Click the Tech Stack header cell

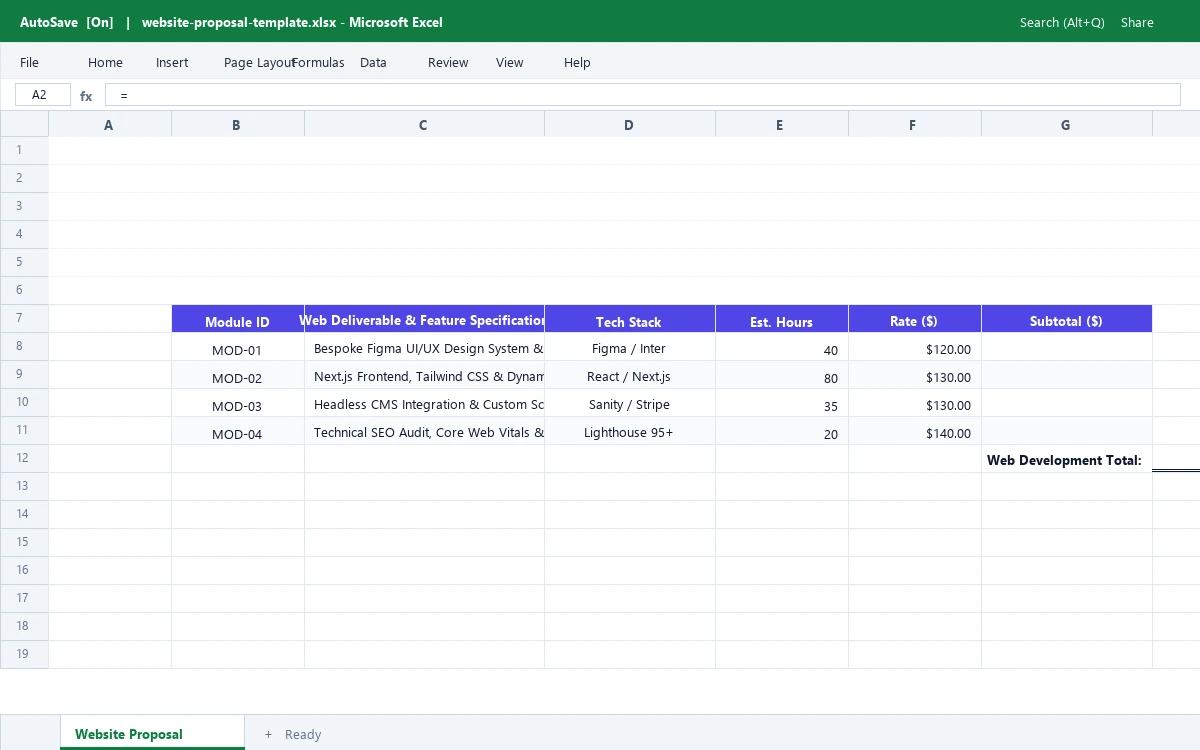click(630, 319)
